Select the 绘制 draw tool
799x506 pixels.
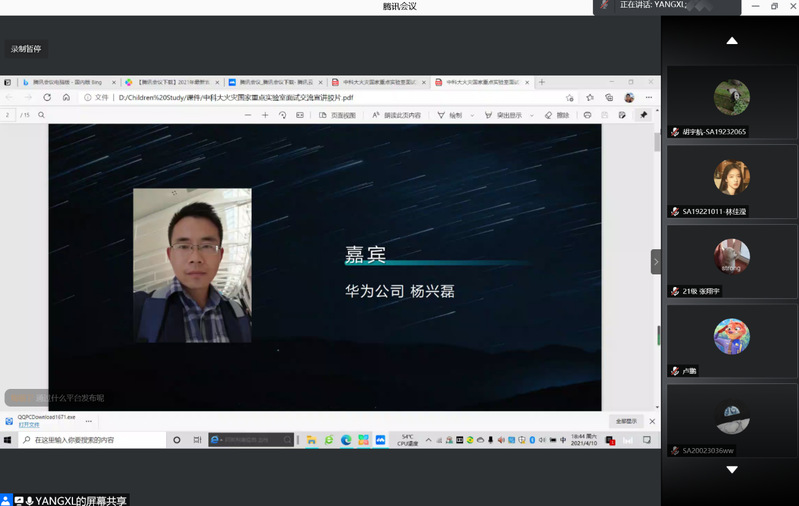coord(449,115)
